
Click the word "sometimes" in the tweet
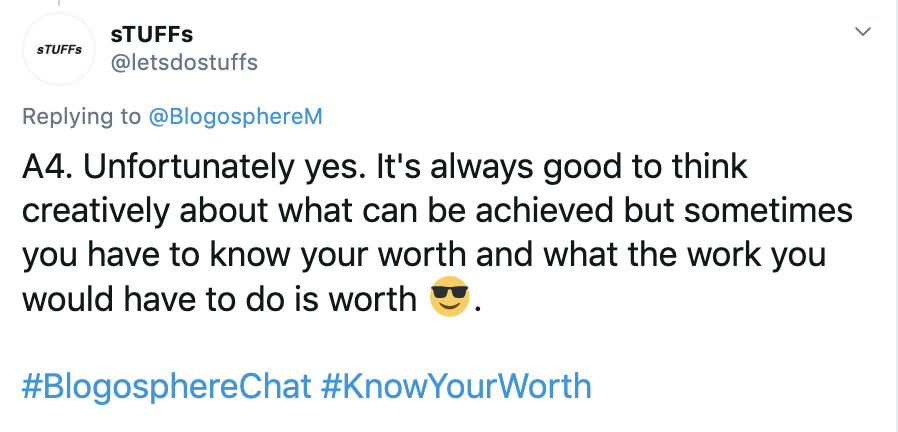coord(770,211)
